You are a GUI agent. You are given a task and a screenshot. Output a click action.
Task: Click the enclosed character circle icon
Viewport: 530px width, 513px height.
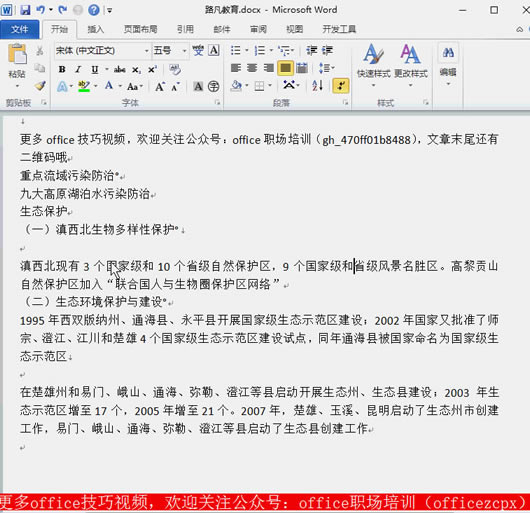(x=213, y=87)
